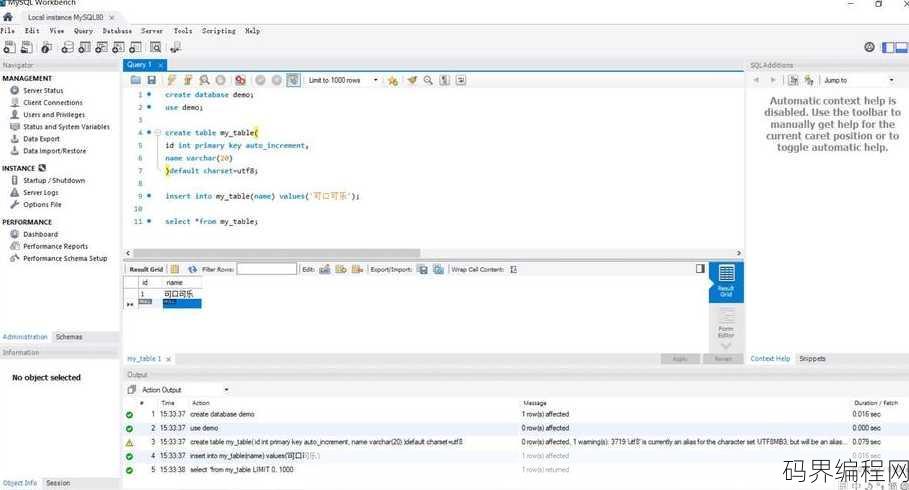The height and width of the screenshot is (490, 909).
Task: Beautify the SQL with broom icon
Action: [x=412, y=80]
